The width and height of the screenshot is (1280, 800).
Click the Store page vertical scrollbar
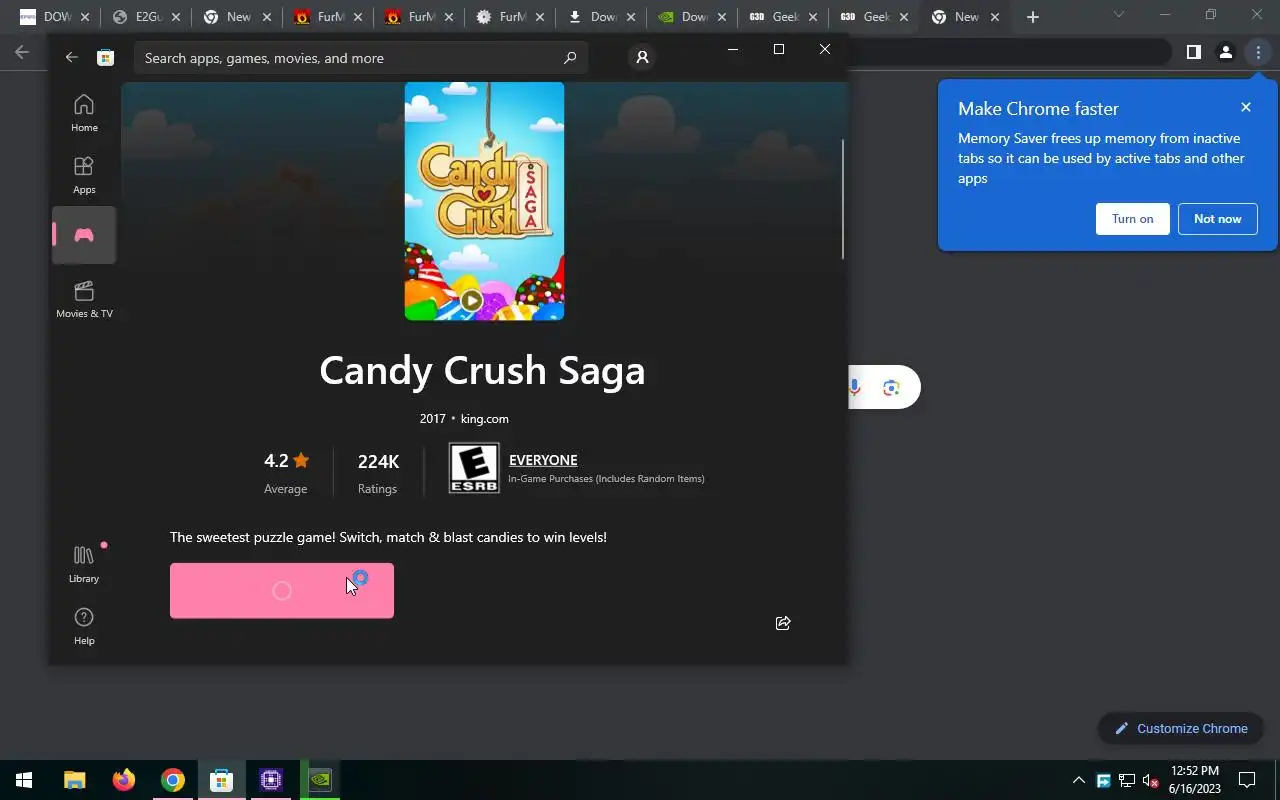tap(843, 198)
